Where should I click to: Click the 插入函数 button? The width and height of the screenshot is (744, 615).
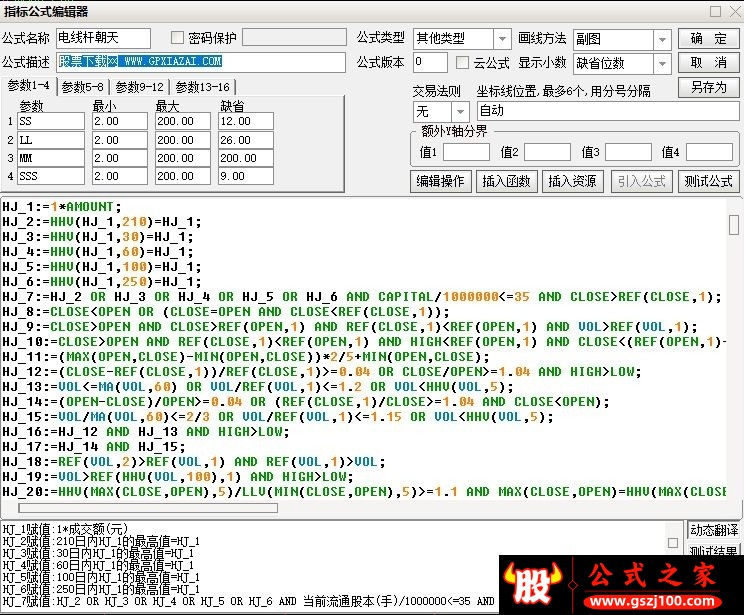click(x=506, y=181)
